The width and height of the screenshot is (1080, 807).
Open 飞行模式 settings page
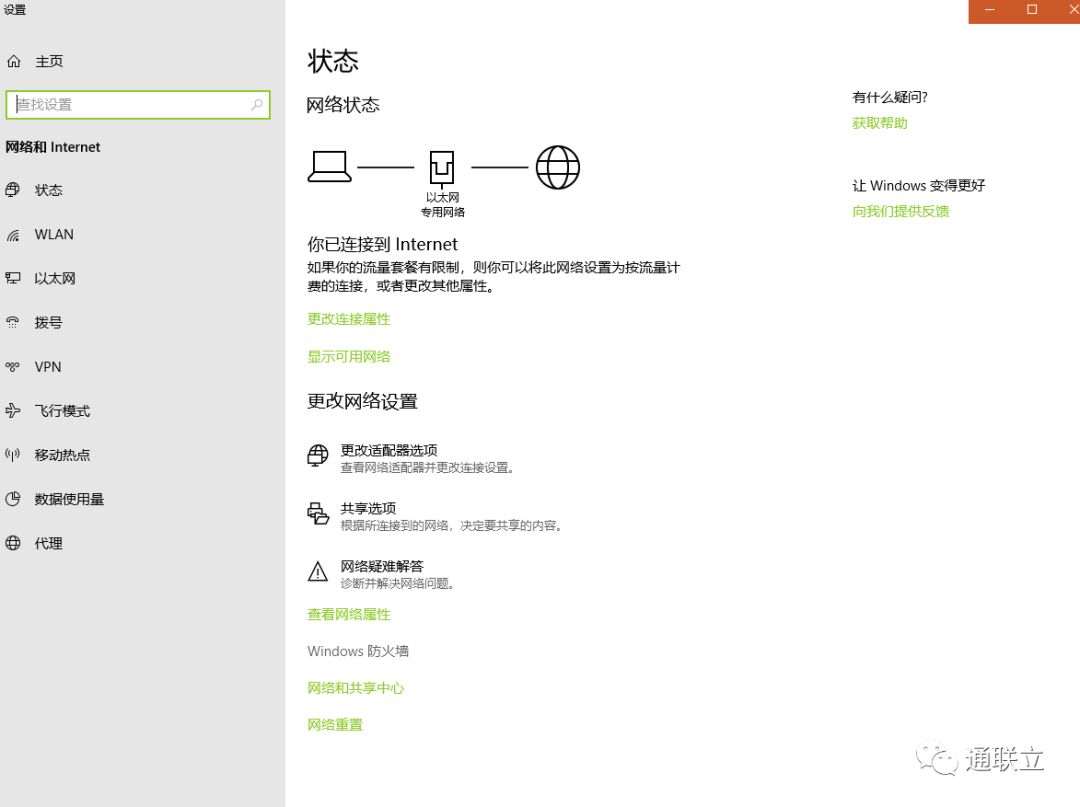[62, 411]
